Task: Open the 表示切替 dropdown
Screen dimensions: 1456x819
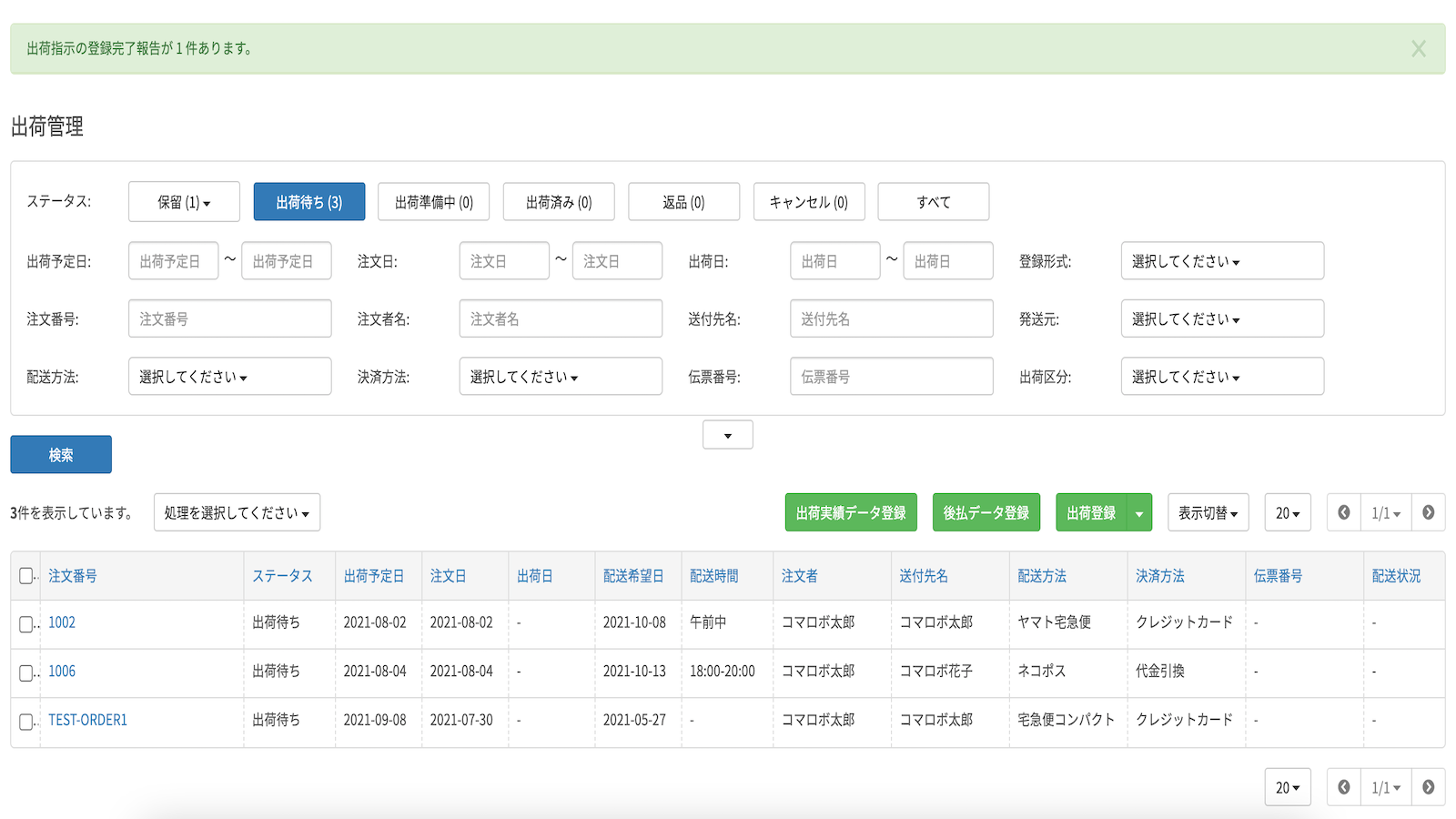Action: (1208, 512)
